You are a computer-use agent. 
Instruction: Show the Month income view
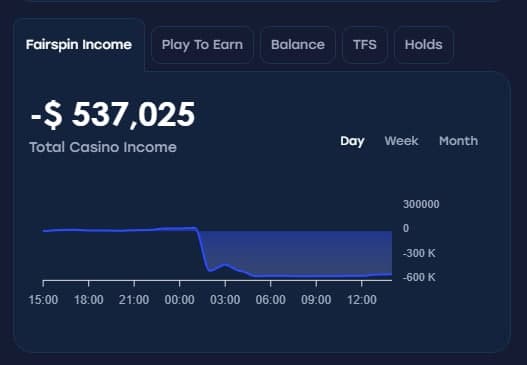point(458,141)
